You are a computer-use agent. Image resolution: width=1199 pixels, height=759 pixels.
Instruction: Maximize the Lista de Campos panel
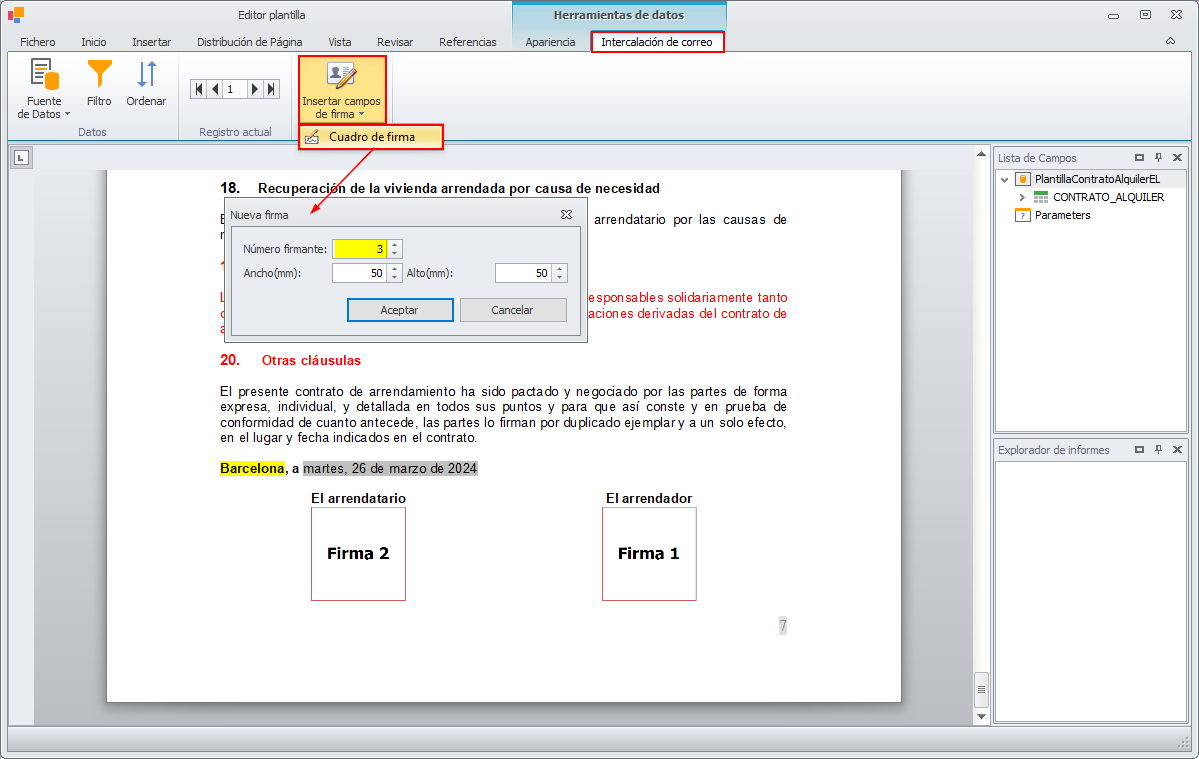pos(1139,157)
